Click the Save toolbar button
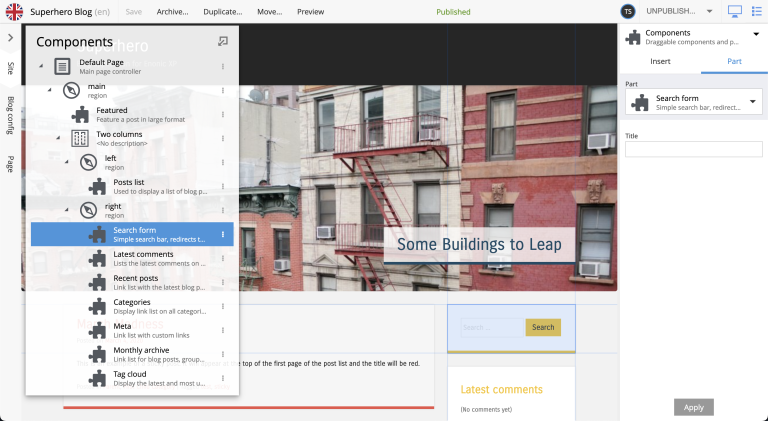The height and width of the screenshot is (421, 768). click(x=134, y=12)
